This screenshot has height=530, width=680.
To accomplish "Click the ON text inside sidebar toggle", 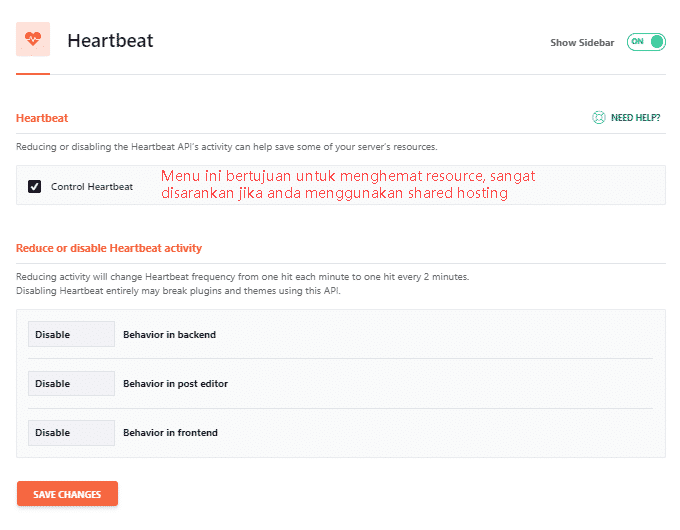I will (638, 42).
